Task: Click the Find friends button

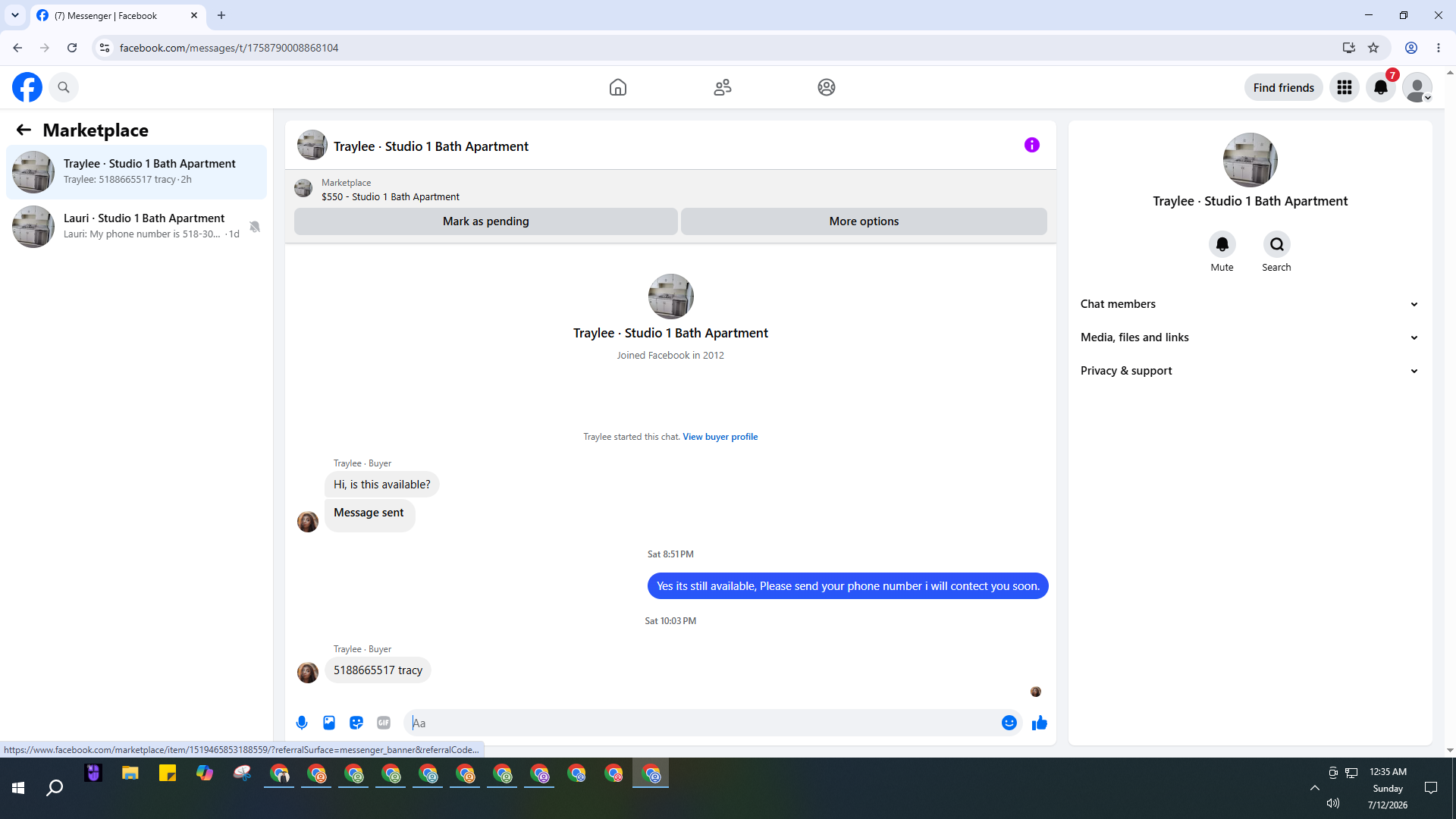Action: (x=1284, y=87)
